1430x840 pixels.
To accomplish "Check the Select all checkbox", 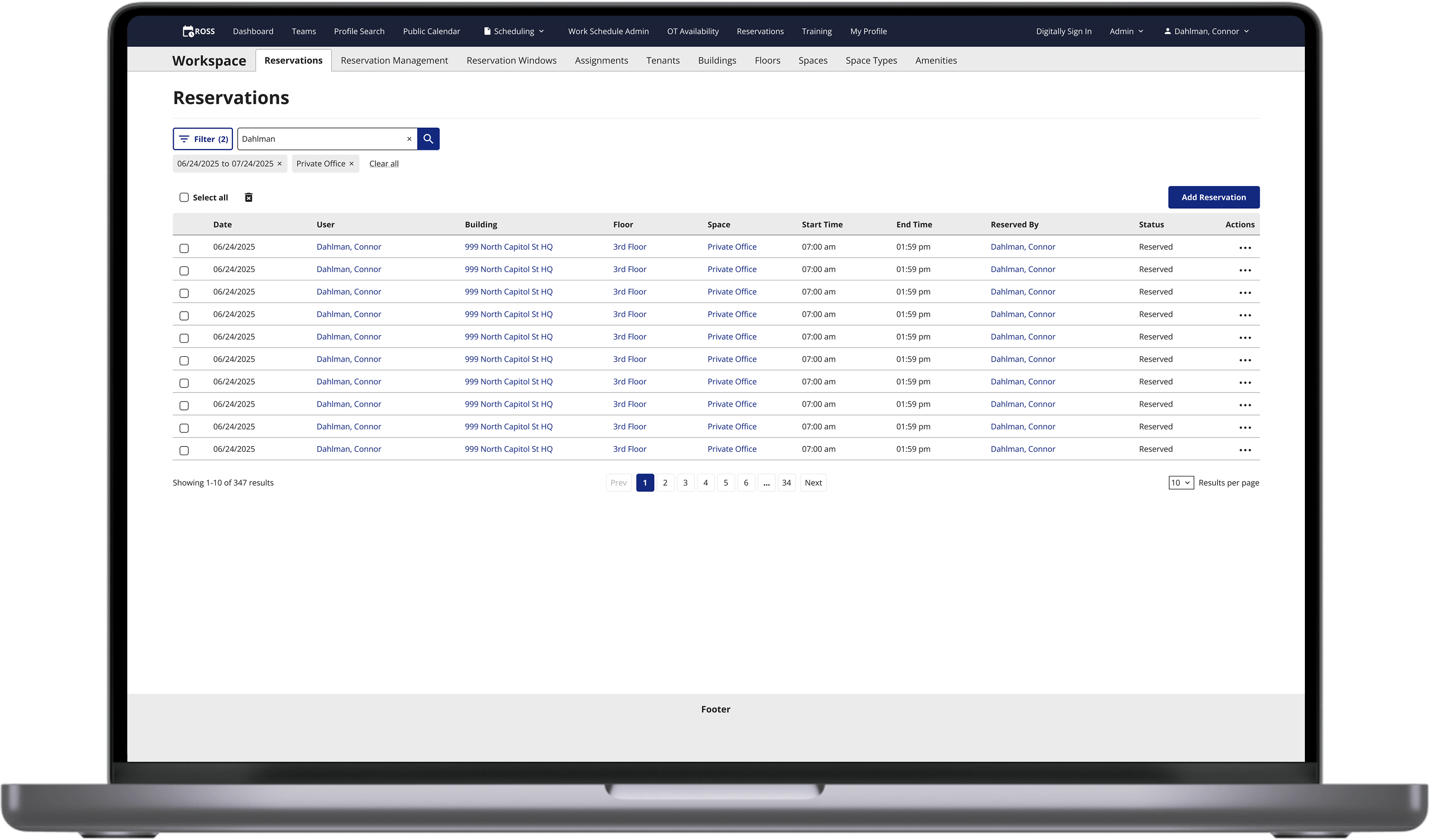I will click(184, 198).
